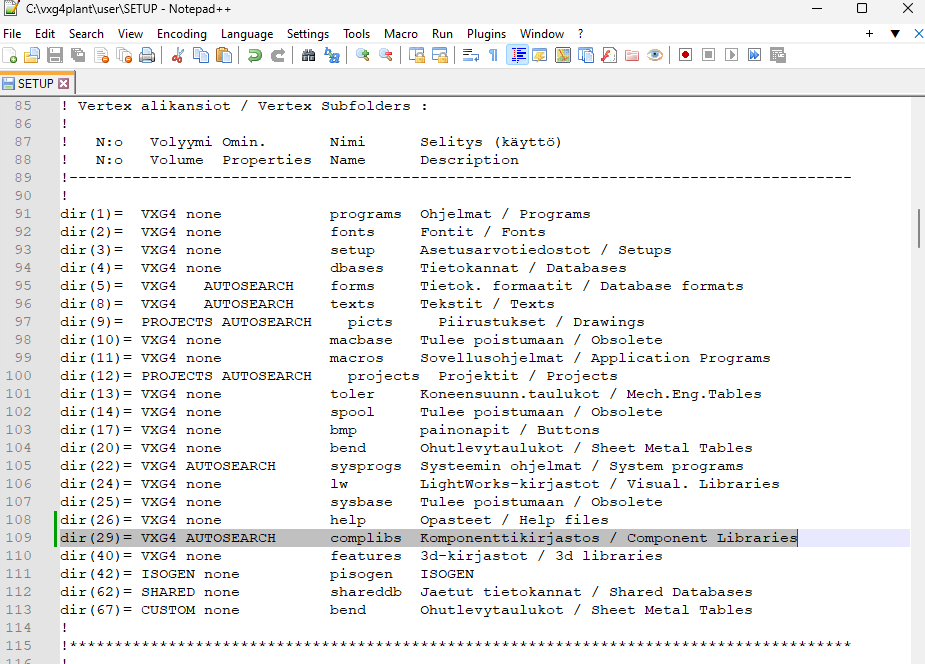The width and height of the screenshot is (925, 664).
Task: Click the Zoom in magnifier icon
Action: (362, 55)
